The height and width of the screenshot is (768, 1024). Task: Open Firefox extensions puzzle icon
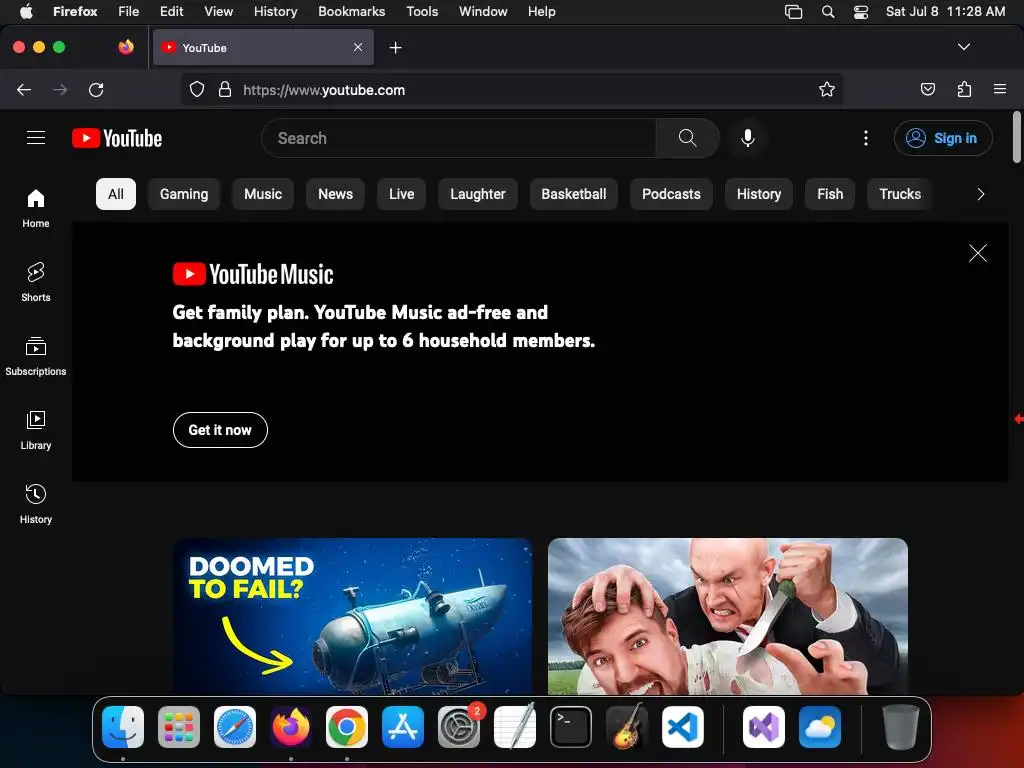point(964,89)
